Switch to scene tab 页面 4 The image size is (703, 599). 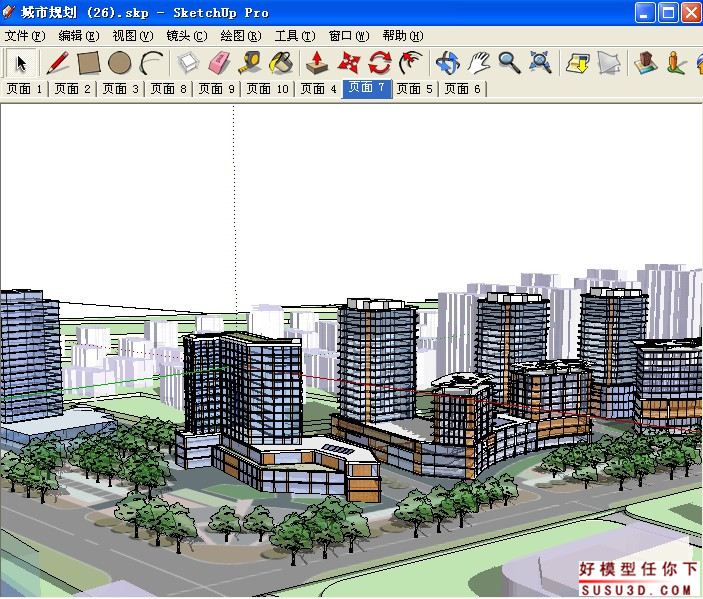tap(318, 89)
